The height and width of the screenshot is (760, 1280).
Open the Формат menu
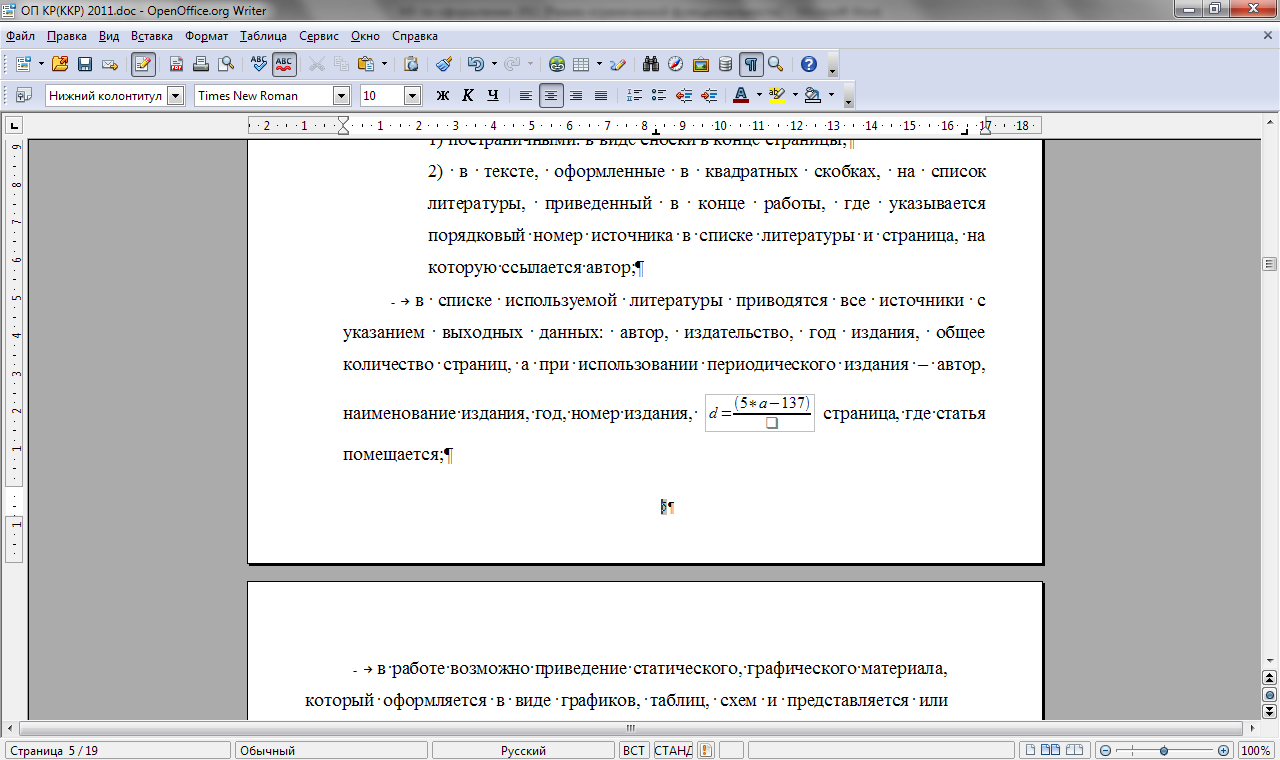pyautogui.click(x=207, y=36)
